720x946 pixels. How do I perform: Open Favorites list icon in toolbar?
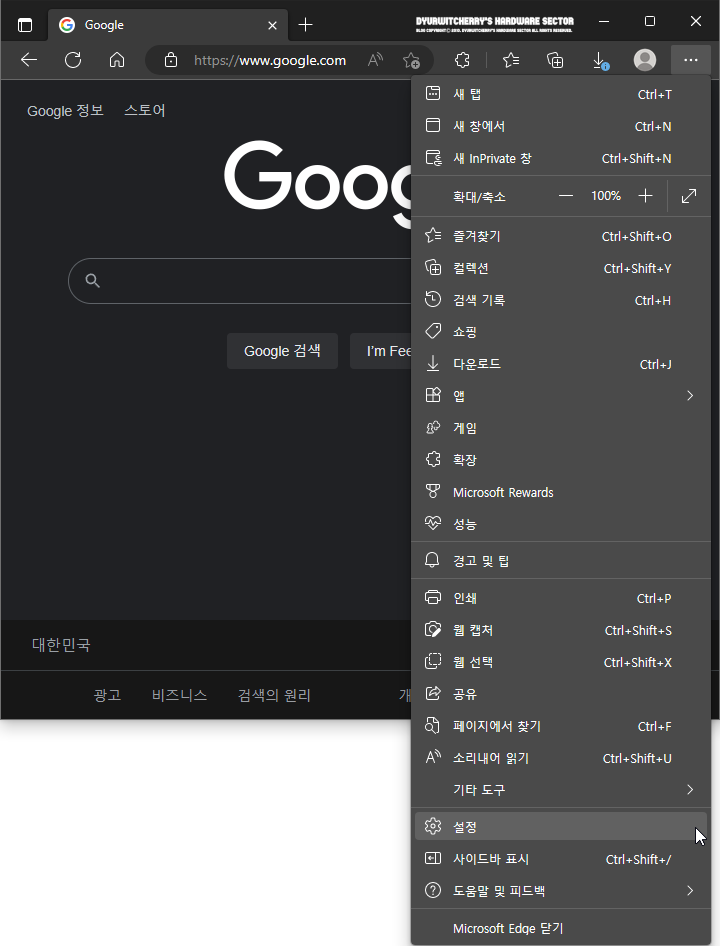tap(511, 60)
